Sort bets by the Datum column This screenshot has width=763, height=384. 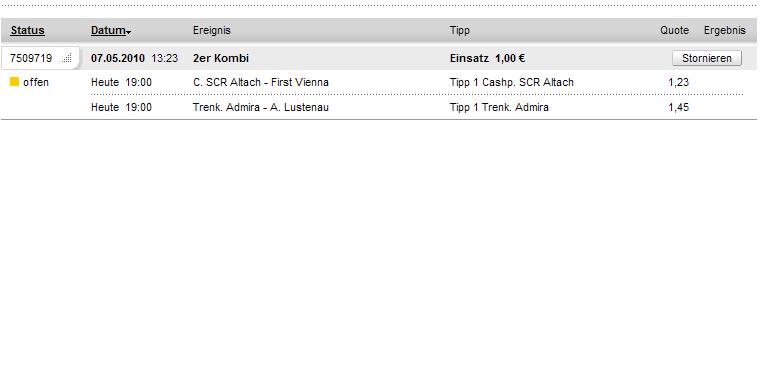108,30
